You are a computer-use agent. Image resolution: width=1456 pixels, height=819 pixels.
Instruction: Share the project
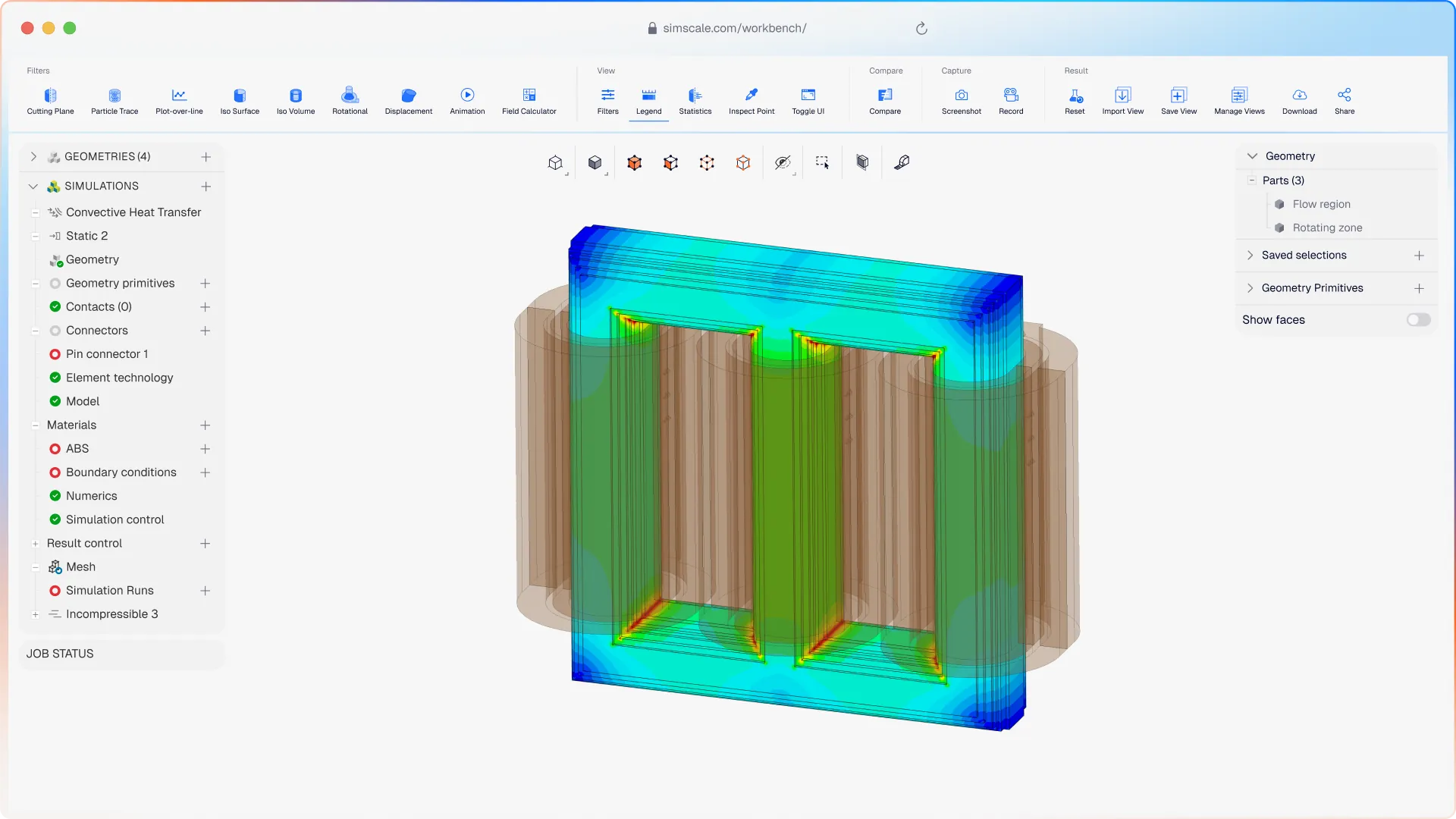[1345, 101]
